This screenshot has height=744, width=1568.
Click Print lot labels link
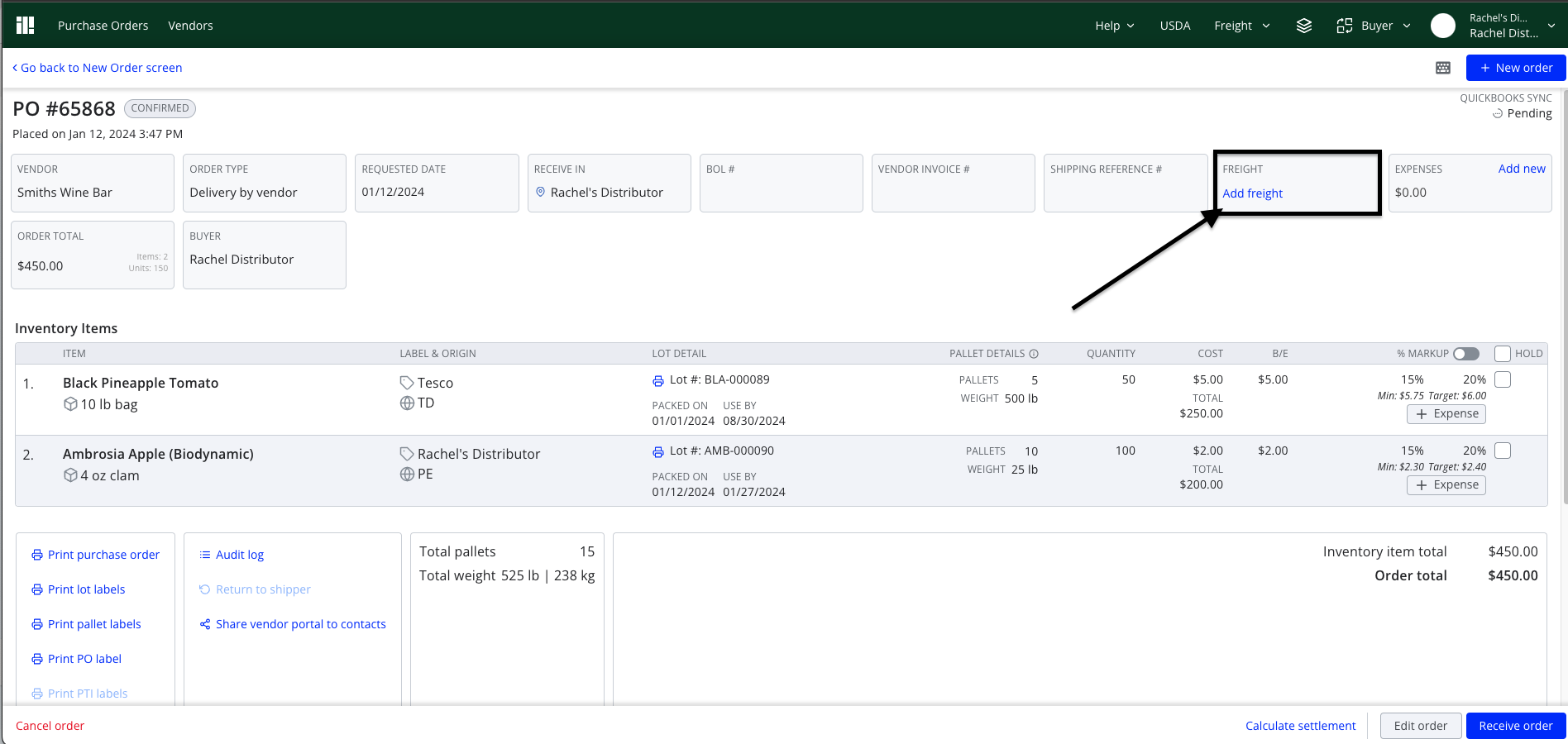(86, 589)
